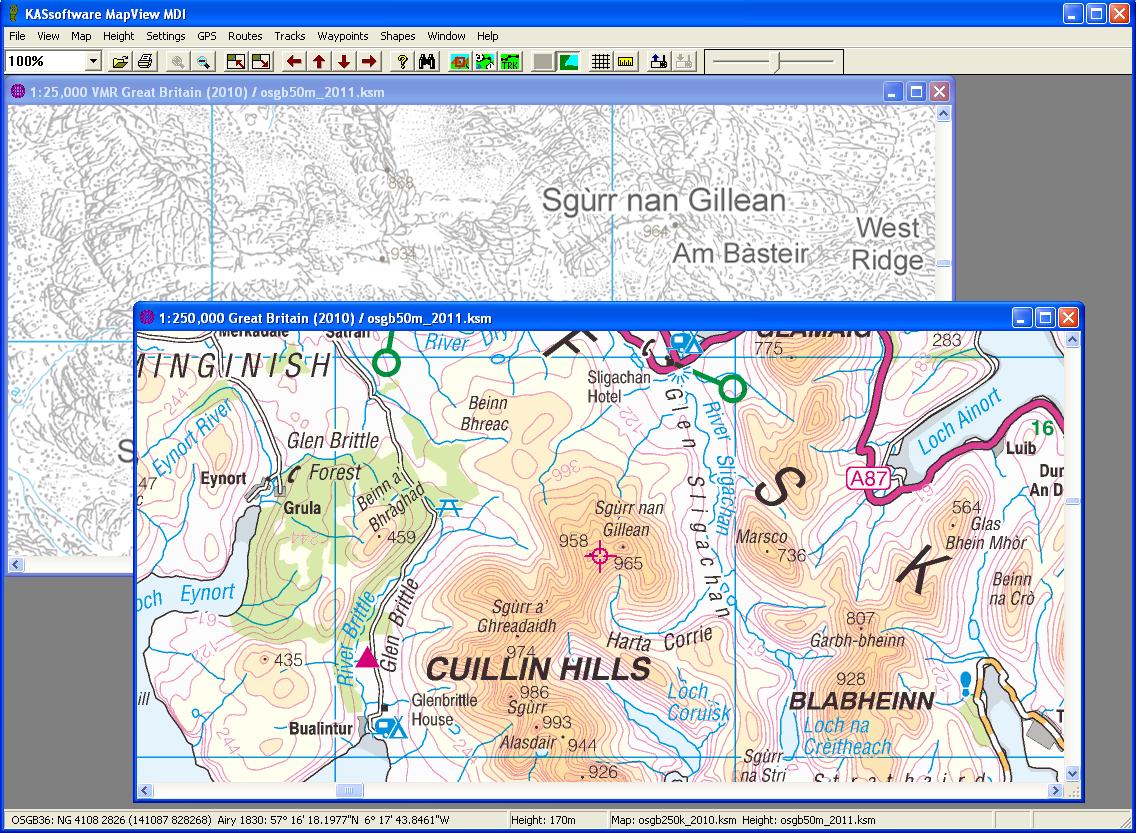Open the Help menu
Viewport: 1136px width, 833px height.
coord(488,35)
